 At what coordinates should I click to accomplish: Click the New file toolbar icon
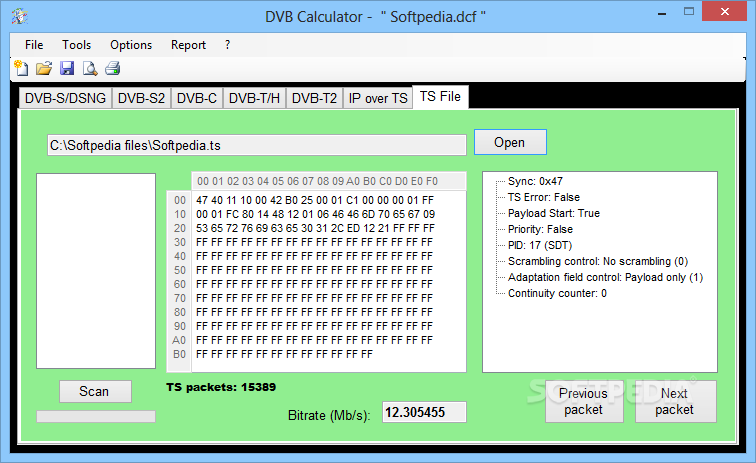pos(21,68)
